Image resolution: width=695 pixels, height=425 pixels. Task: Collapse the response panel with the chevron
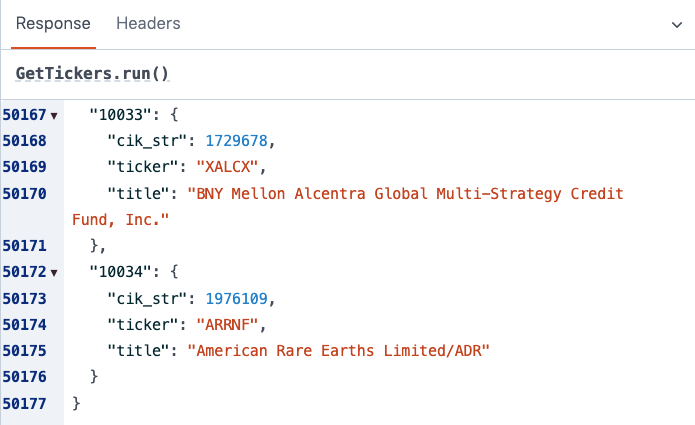pyautogui.click(x=676, y=24)
